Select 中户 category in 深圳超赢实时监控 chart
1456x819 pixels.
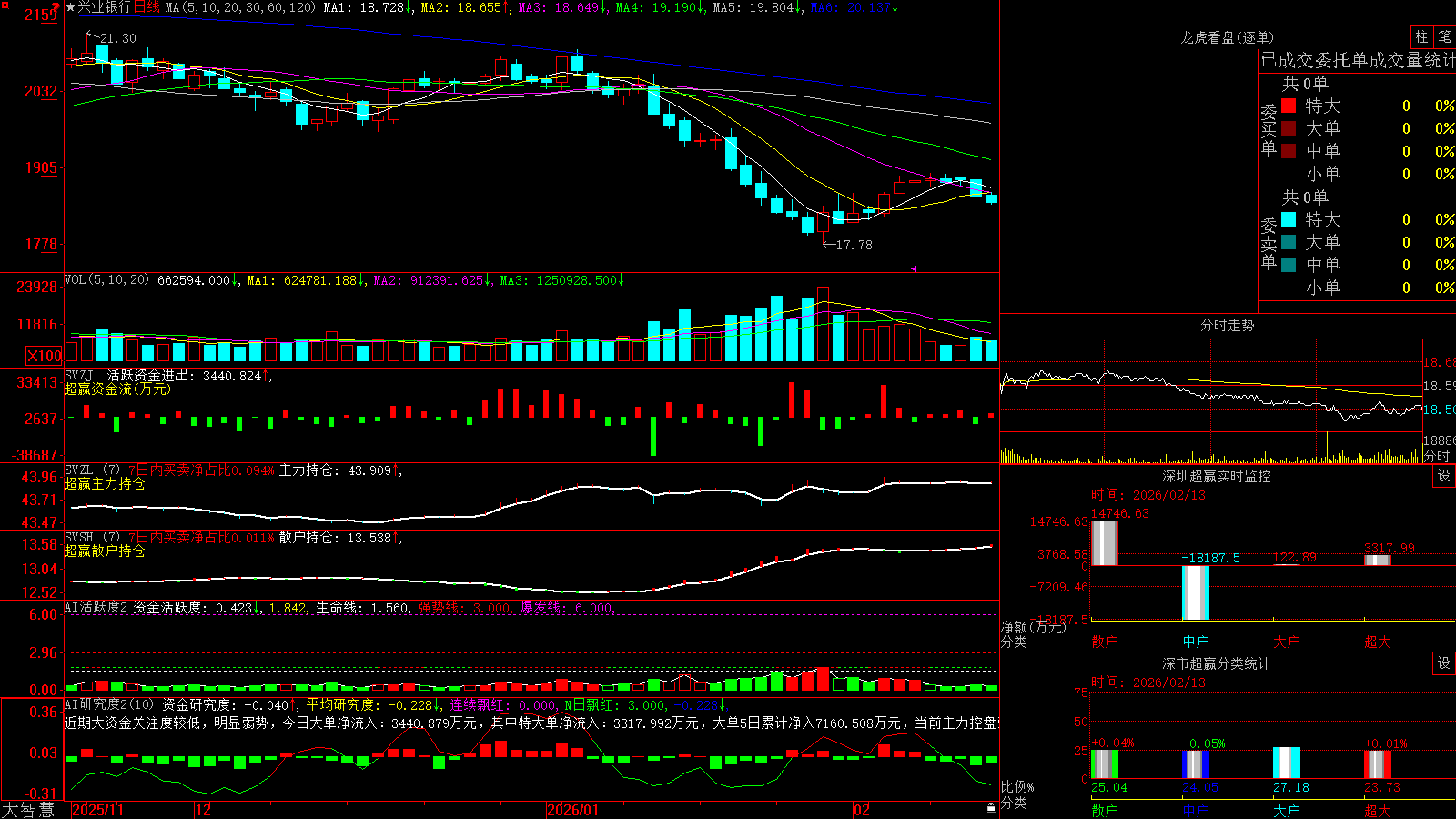pos(1196,642)
